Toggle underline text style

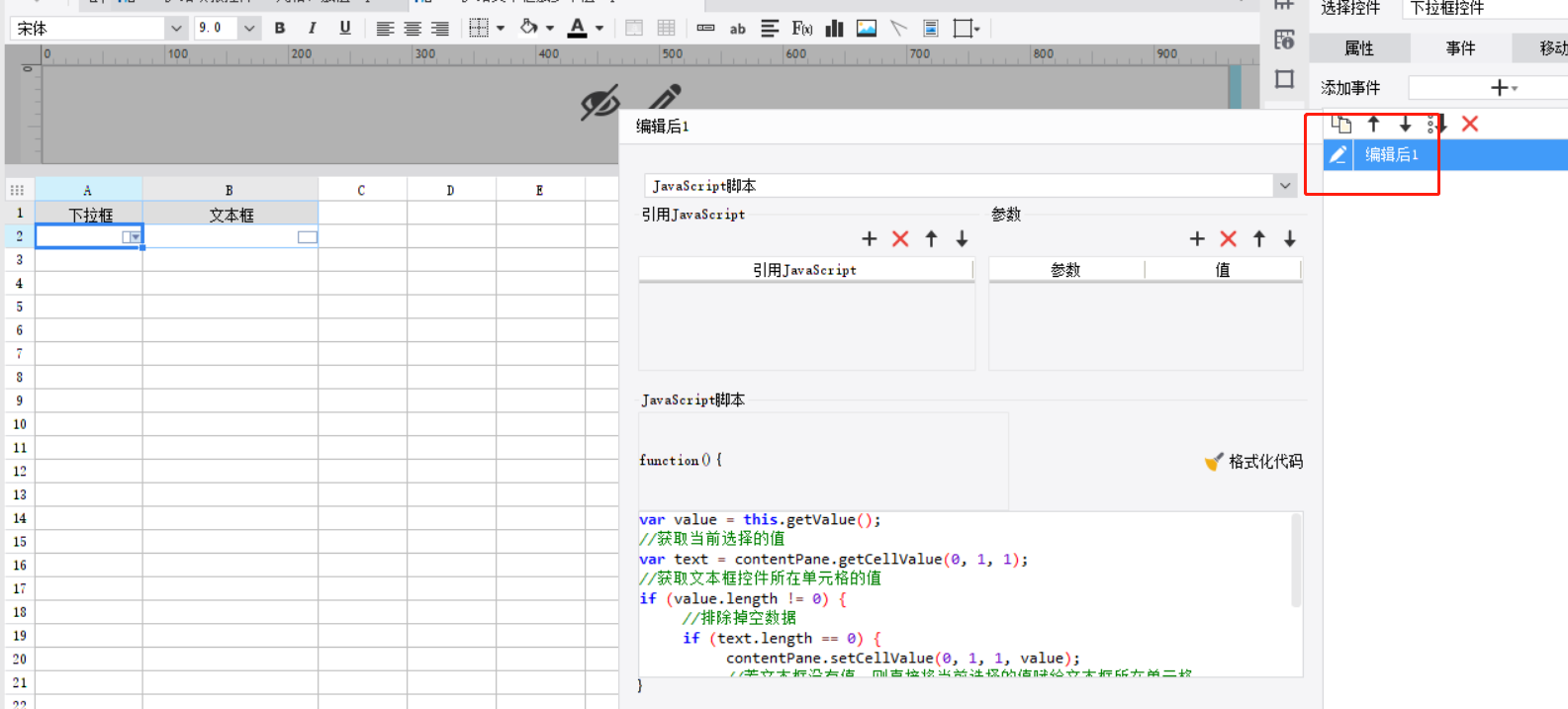click(x=344, y=29)
